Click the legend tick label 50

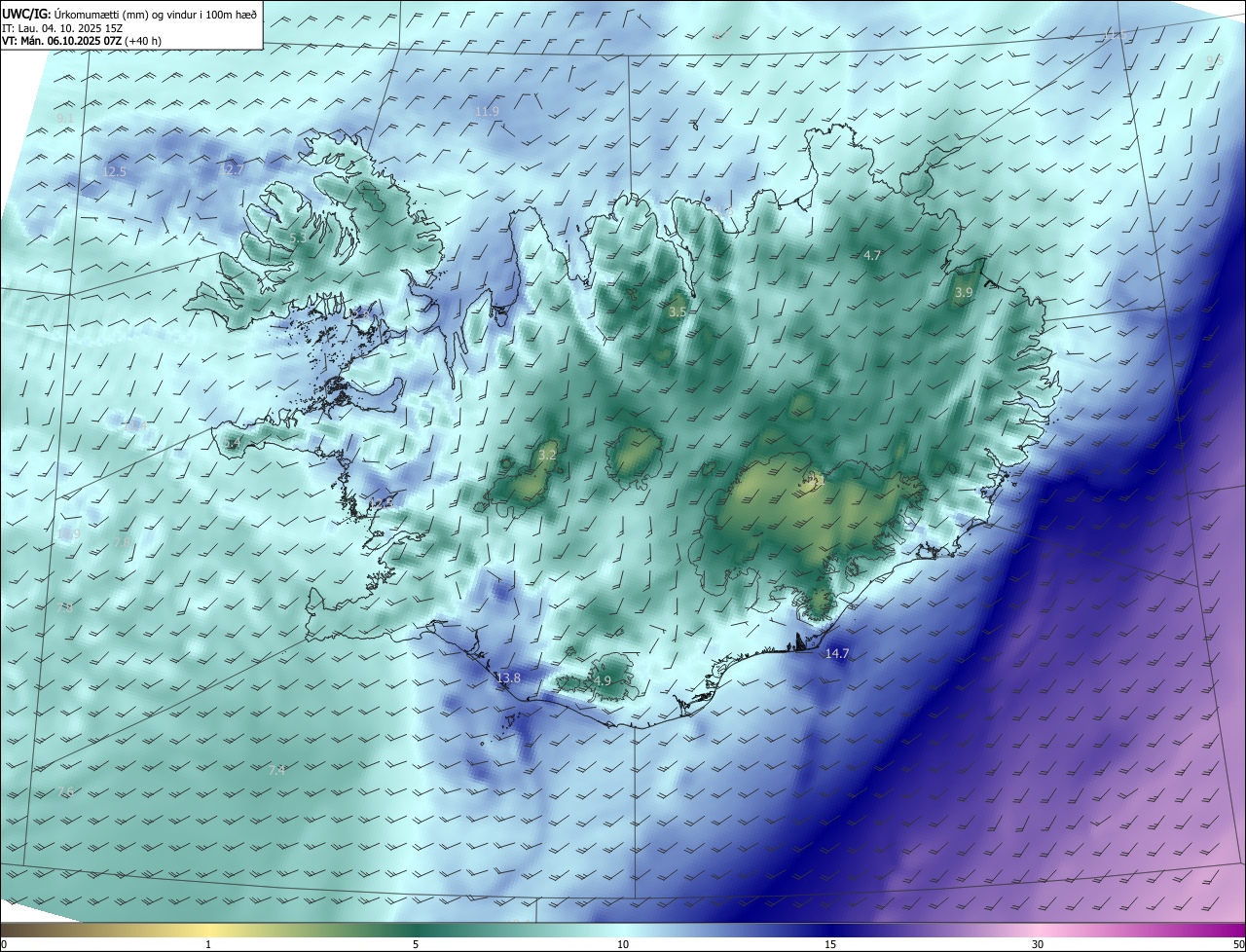coord(1238,944)
